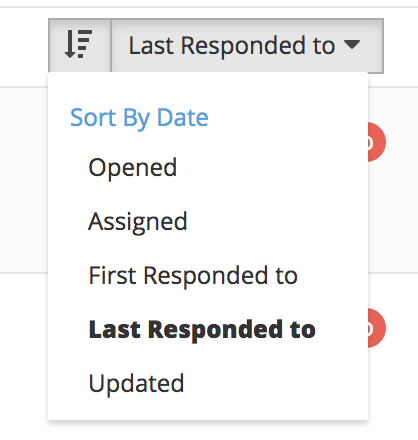Viewport: 418px width, 440px height.
Task: Click the red icon beside Last Responded to option
Action: [377, 328]
